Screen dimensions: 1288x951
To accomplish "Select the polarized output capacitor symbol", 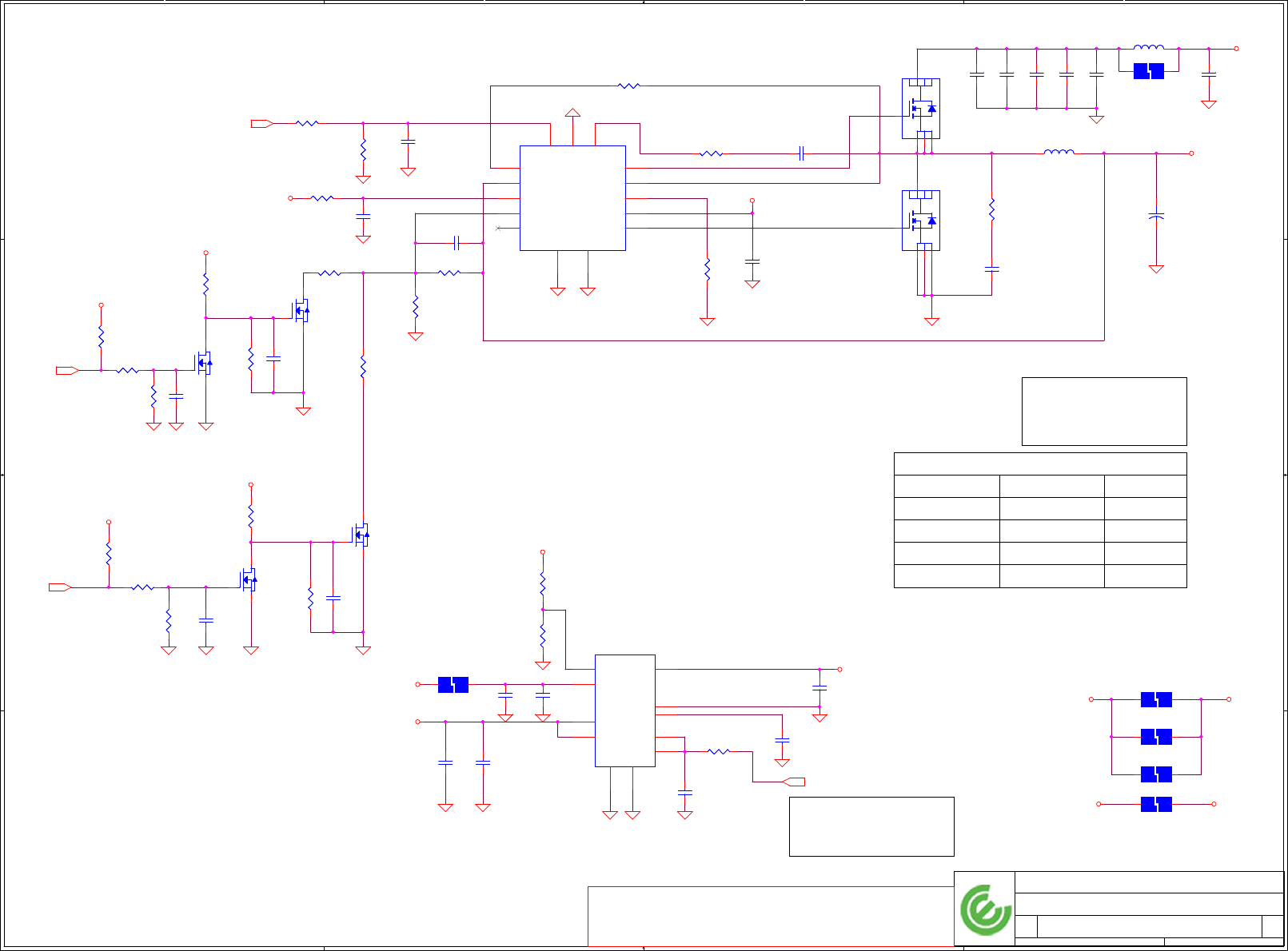I will [x=1156, y=216].
